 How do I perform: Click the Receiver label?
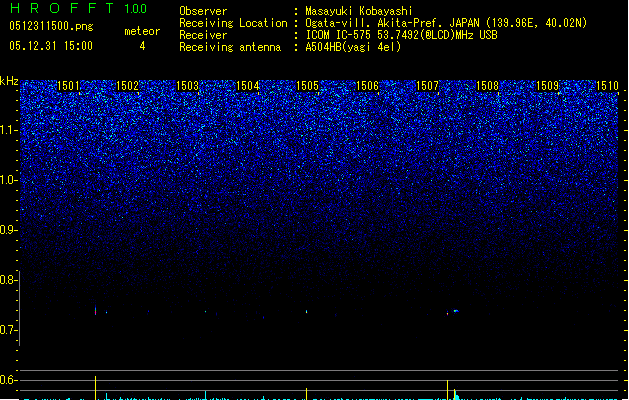203,35
